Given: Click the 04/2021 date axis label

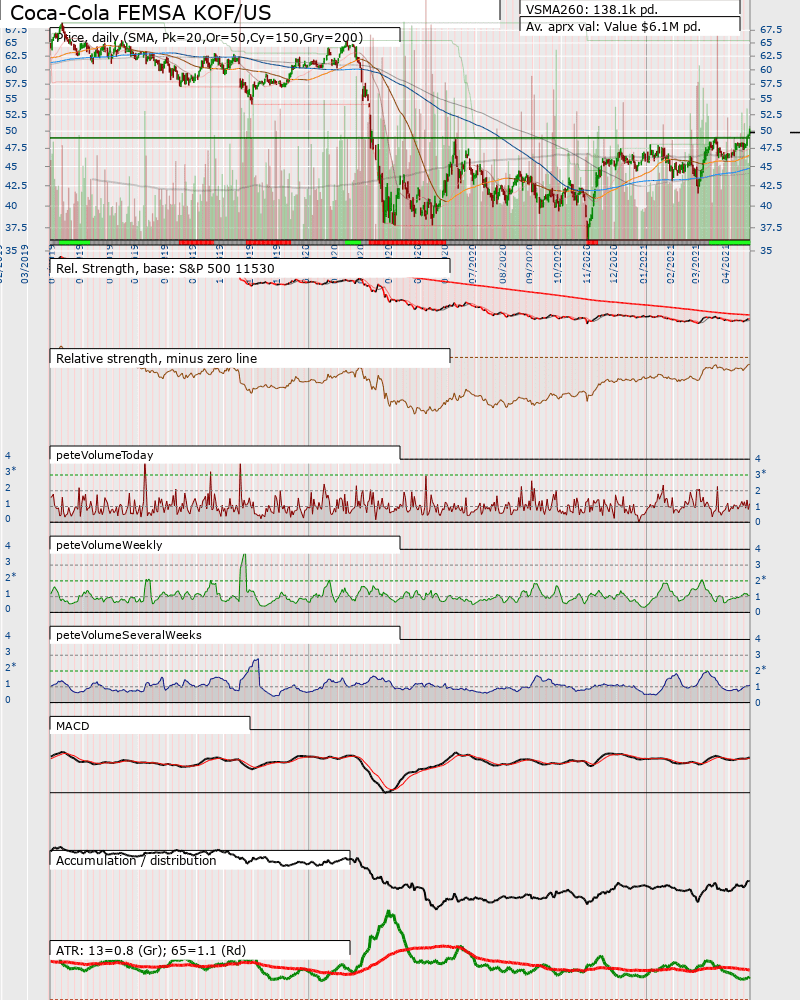Looking at the screenshot, I should [725, 265].
